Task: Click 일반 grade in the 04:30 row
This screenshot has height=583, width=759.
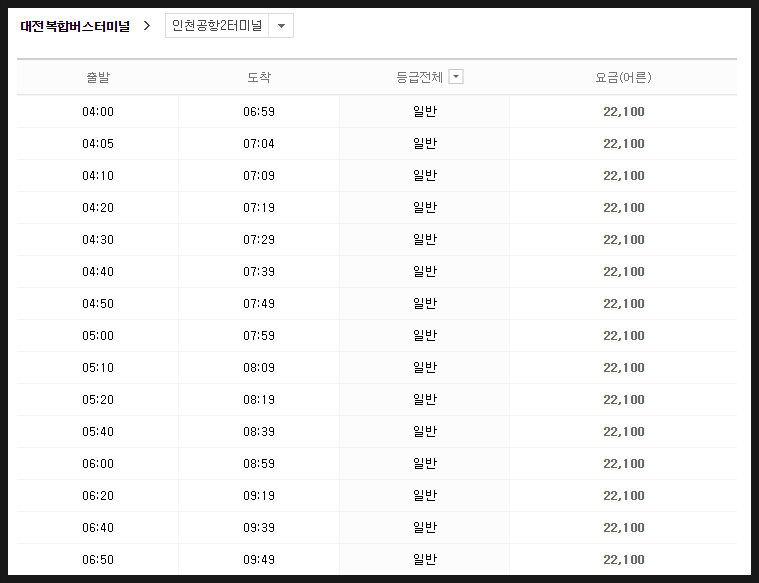Action: coord(425,239)
